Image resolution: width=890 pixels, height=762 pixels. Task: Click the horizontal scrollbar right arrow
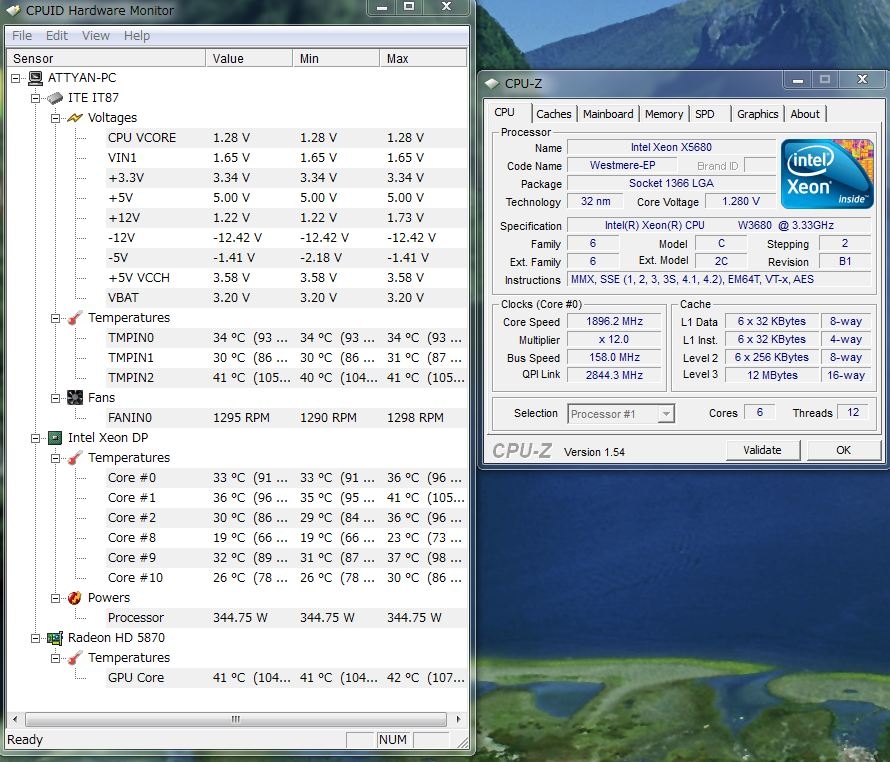[458, 719]
